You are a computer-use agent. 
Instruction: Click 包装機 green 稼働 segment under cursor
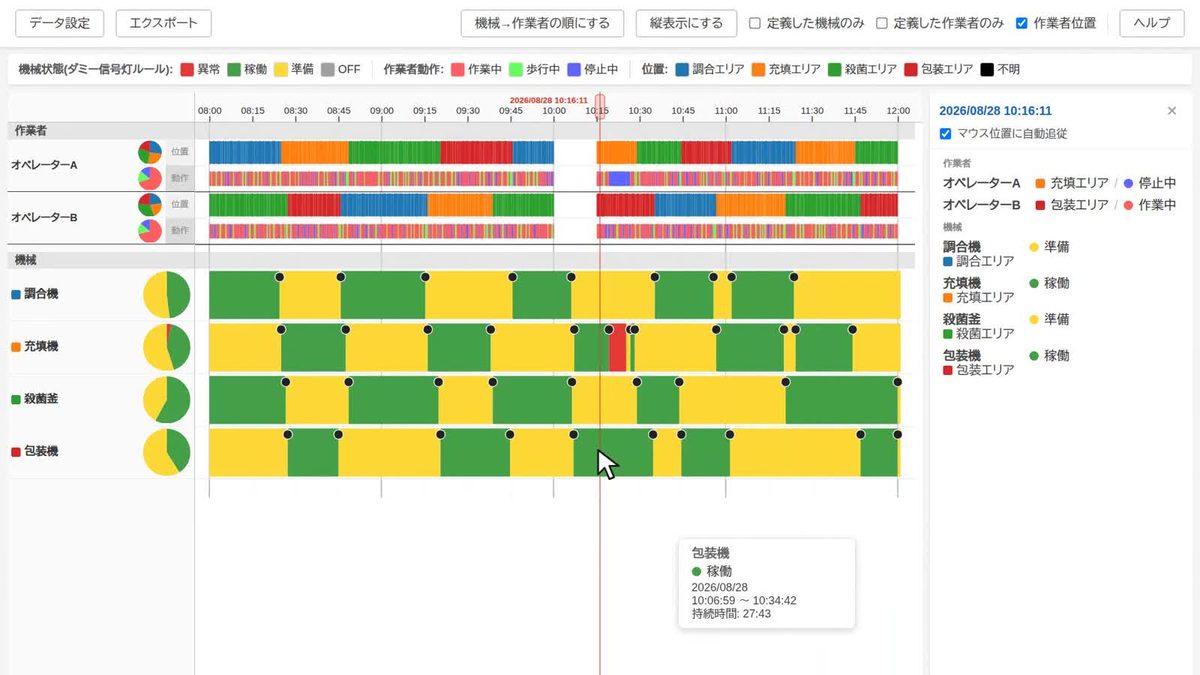(613, 452)
